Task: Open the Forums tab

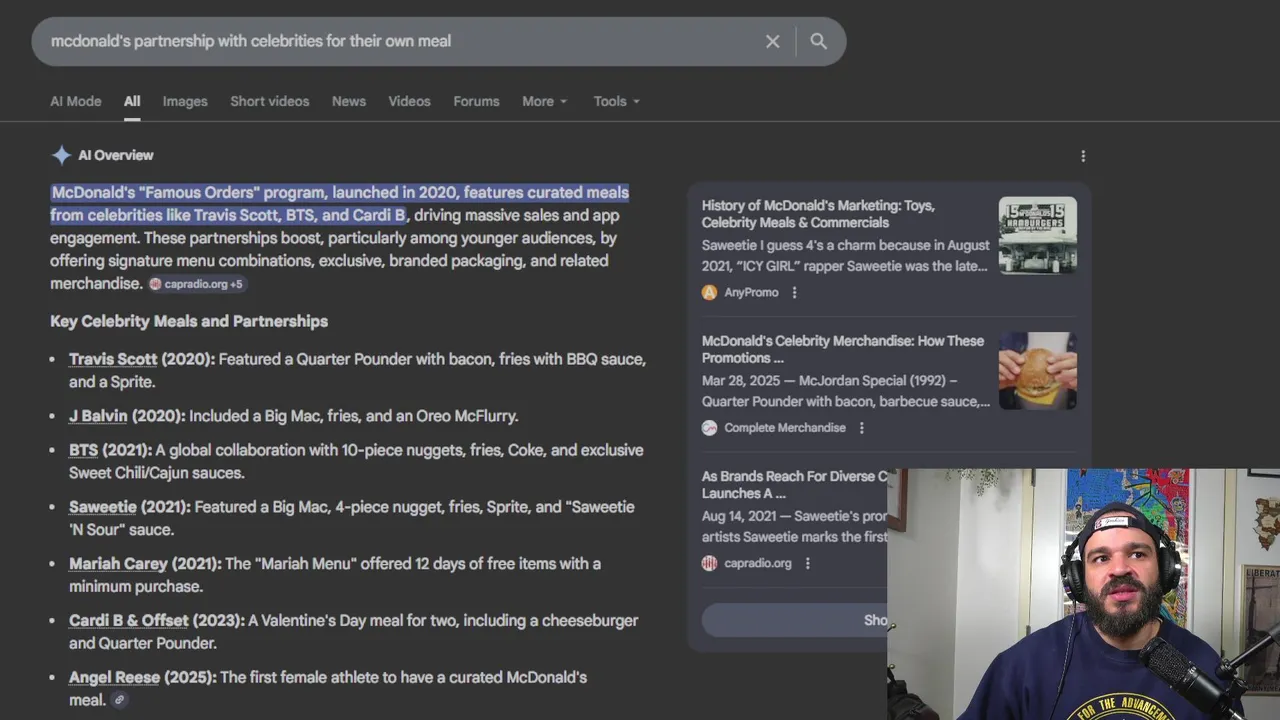Action: click(476, 101)
